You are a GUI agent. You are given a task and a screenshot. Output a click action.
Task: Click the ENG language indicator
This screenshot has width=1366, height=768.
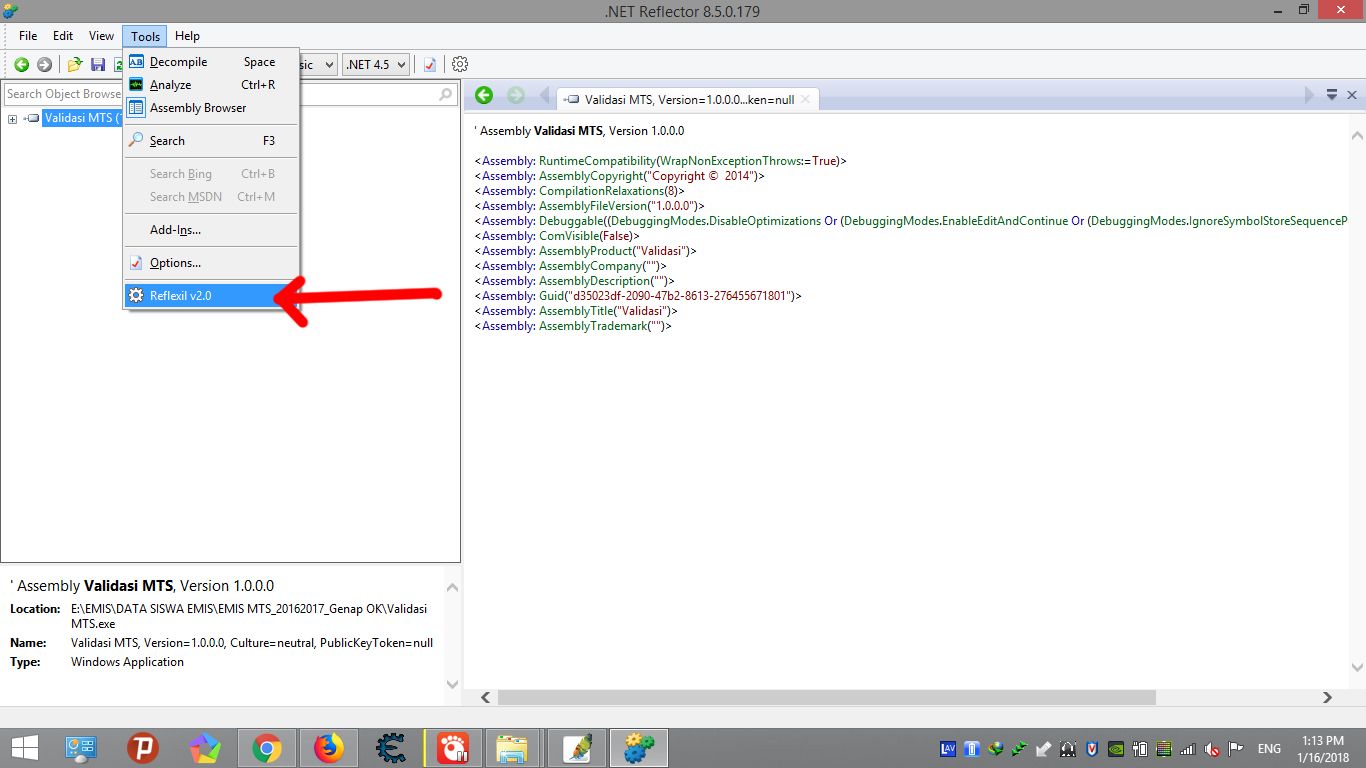point(1269,749)
